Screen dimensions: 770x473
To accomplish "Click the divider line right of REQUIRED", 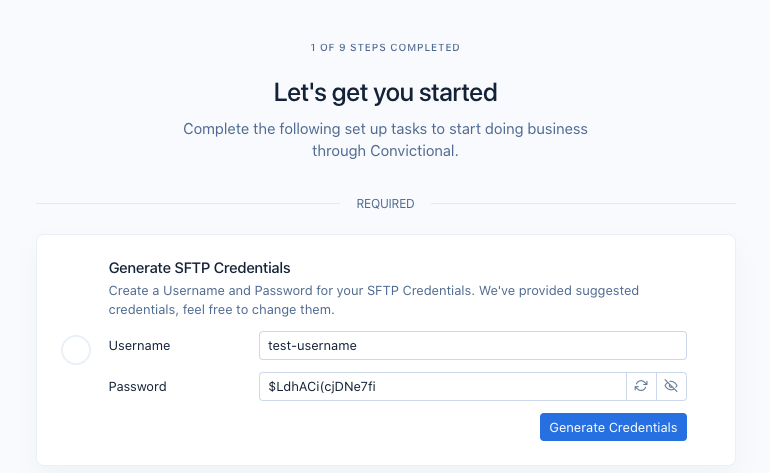I will tap(582, 204).
